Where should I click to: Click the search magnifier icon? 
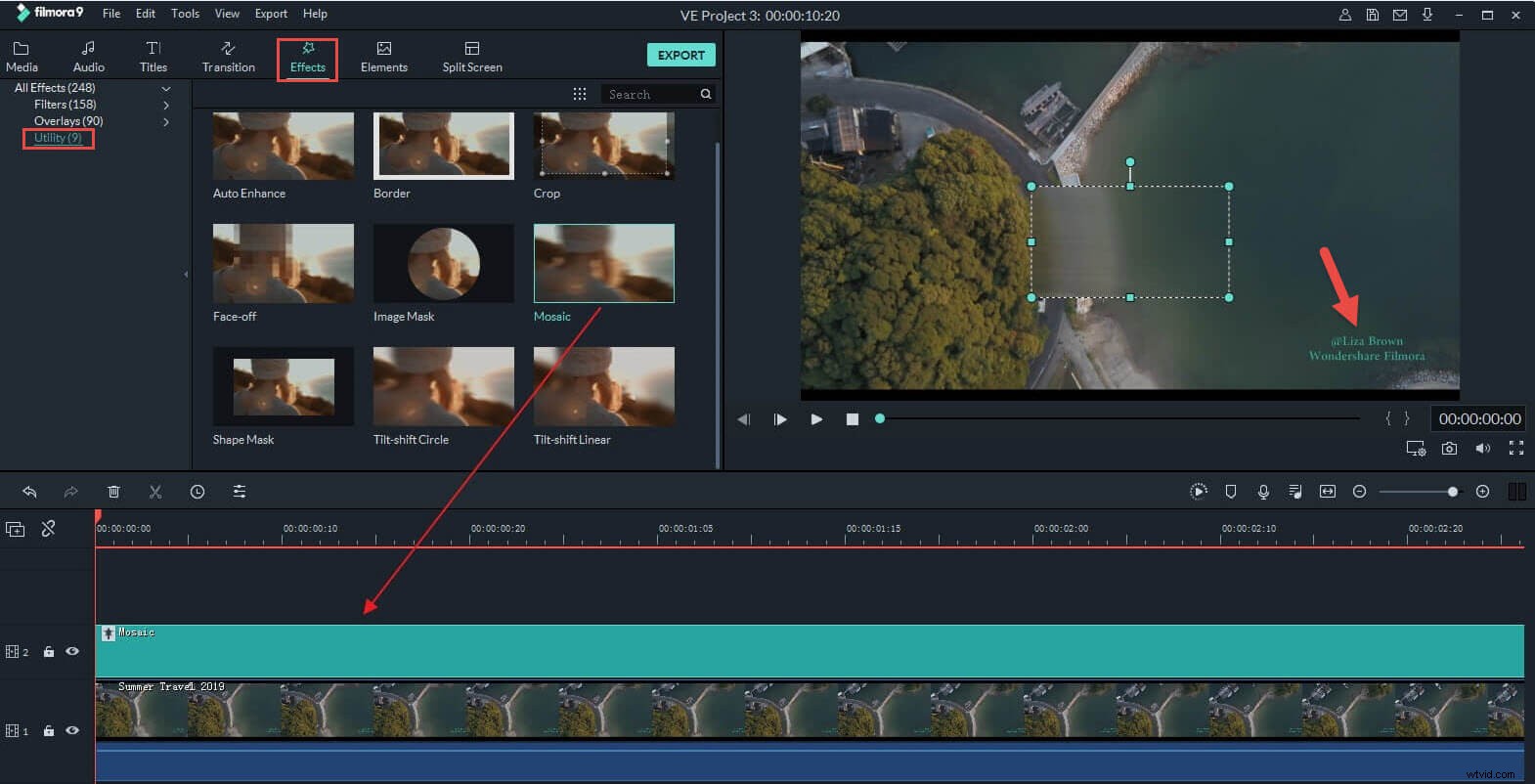(x=705, y=94)
